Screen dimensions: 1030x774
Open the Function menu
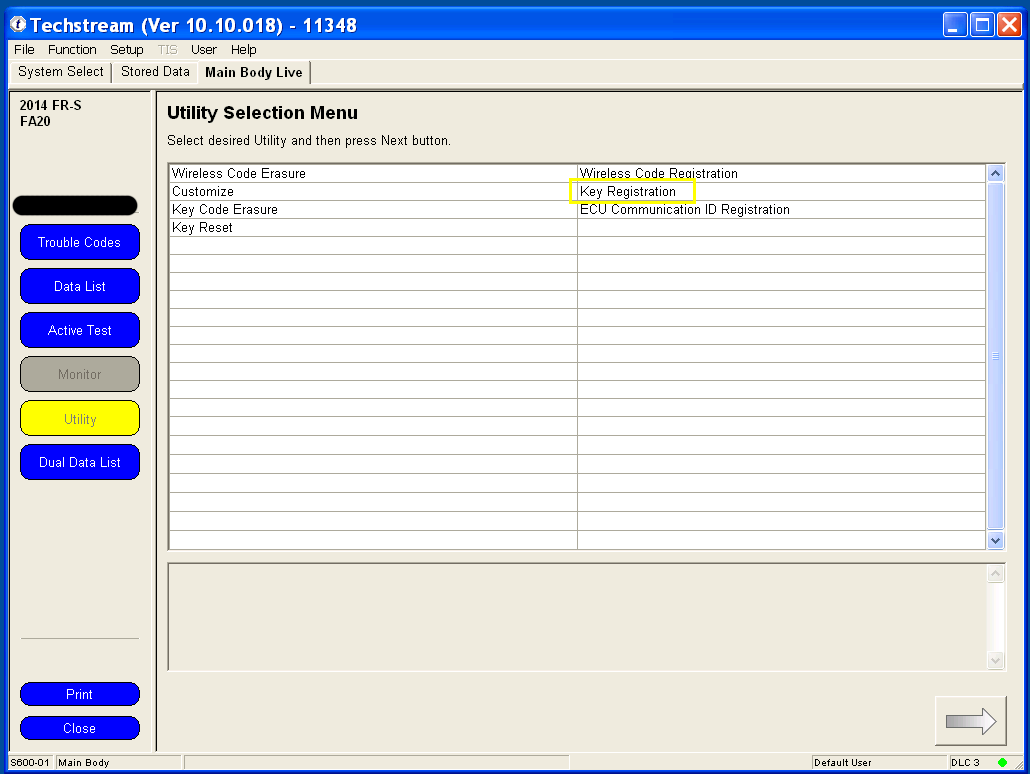point(72,50)
